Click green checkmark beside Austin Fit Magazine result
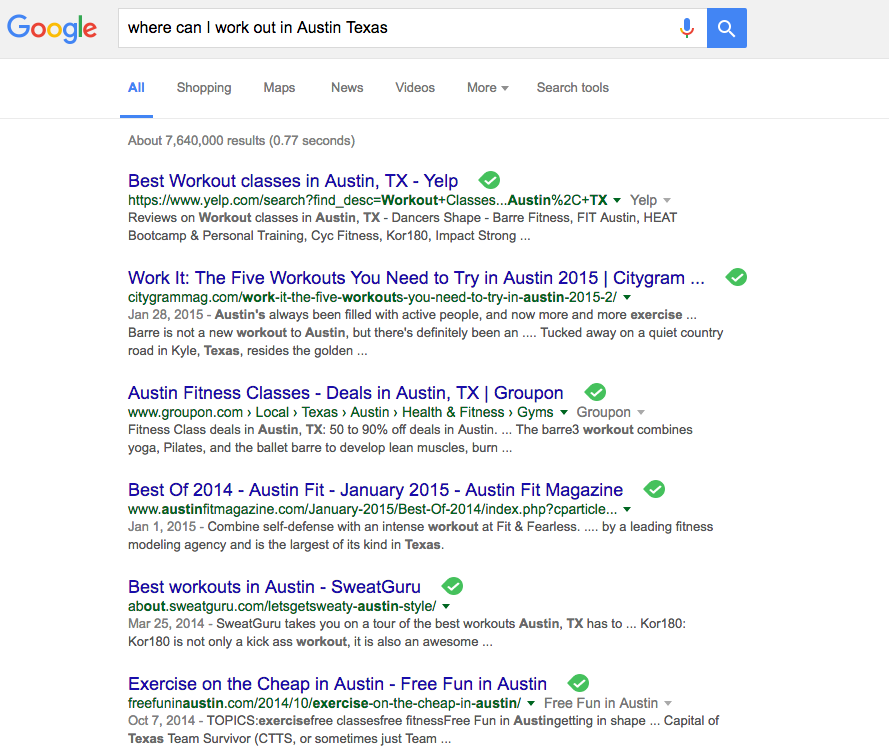This screenshot has height=756, width=889. (654, 489)
